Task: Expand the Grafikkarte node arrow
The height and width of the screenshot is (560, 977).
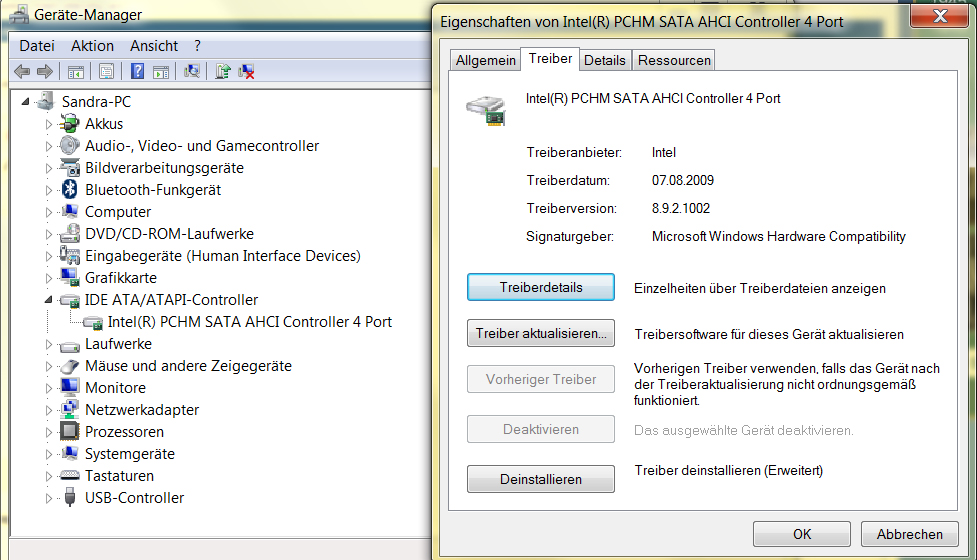Action: 49,278
